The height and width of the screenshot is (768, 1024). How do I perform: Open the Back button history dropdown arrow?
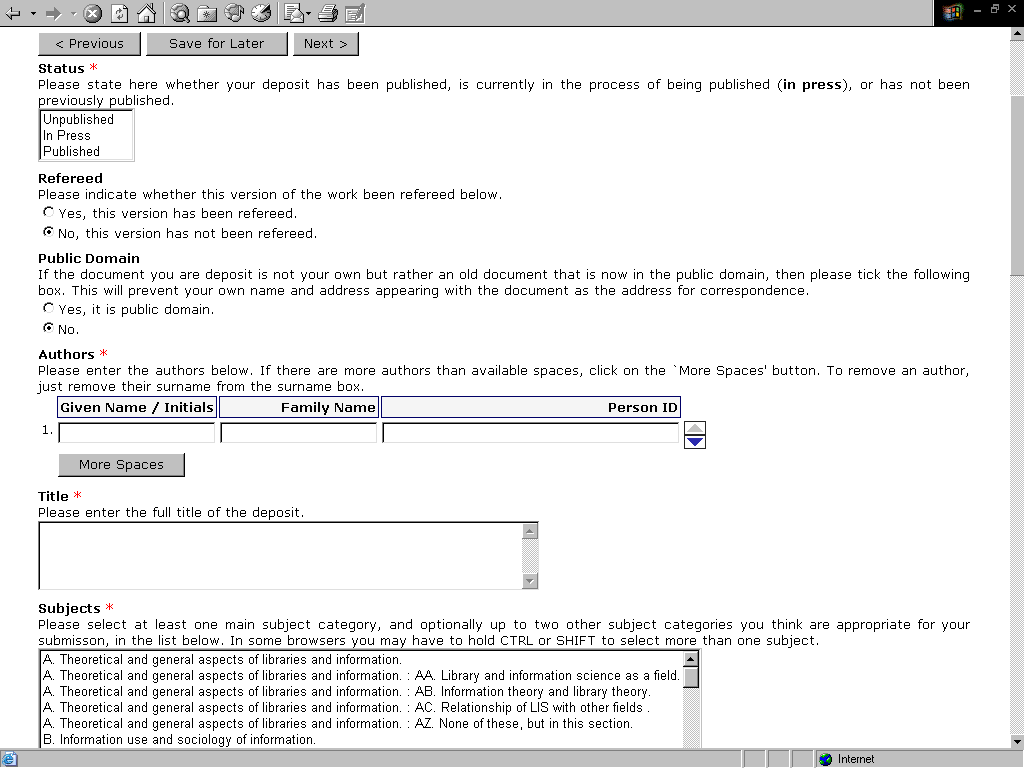point(32,13)
